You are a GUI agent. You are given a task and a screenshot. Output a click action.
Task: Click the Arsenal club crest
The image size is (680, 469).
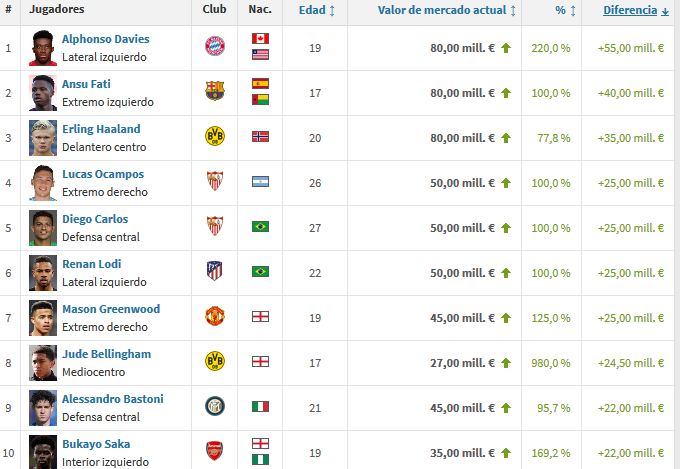214,450
